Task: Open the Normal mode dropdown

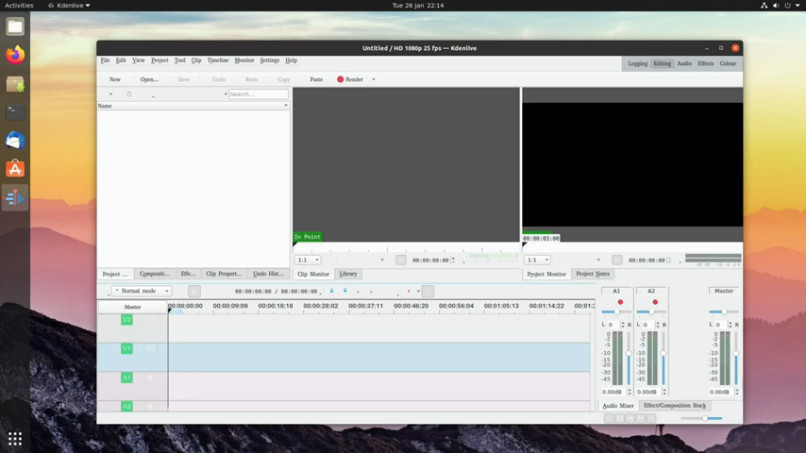Action: point(141,291)
